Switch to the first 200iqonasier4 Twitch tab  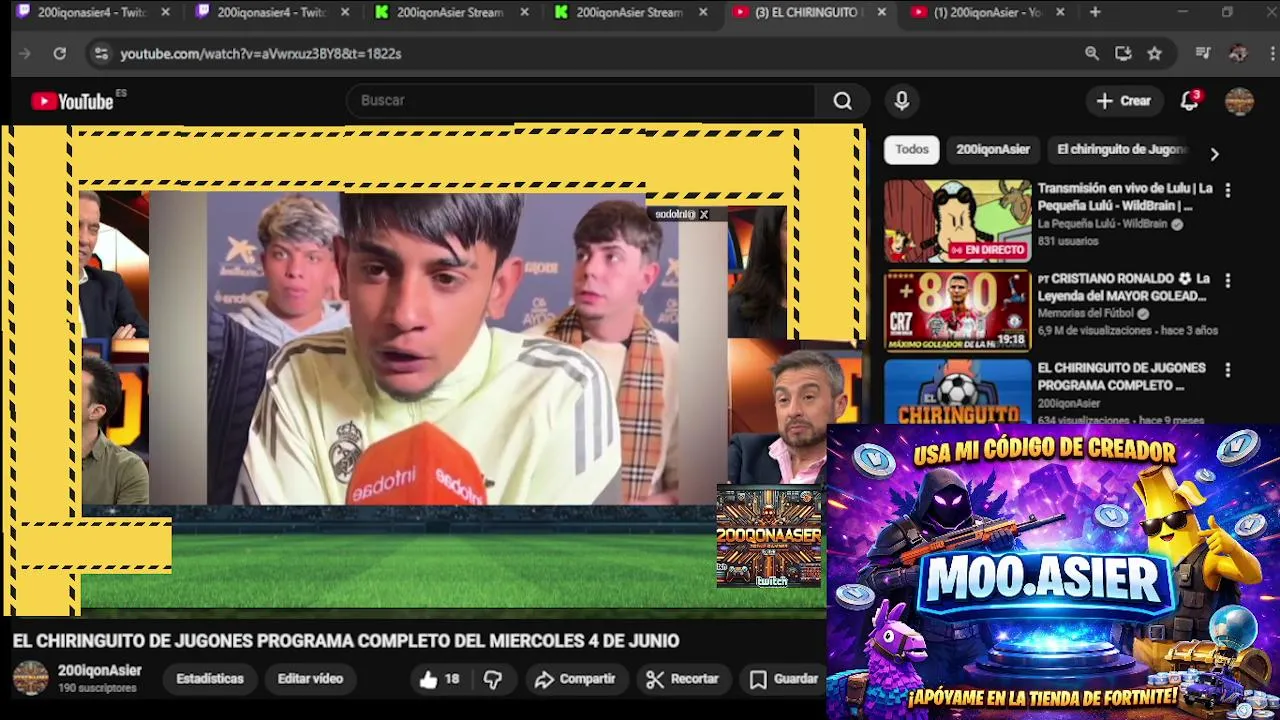(x=90, y=12)
